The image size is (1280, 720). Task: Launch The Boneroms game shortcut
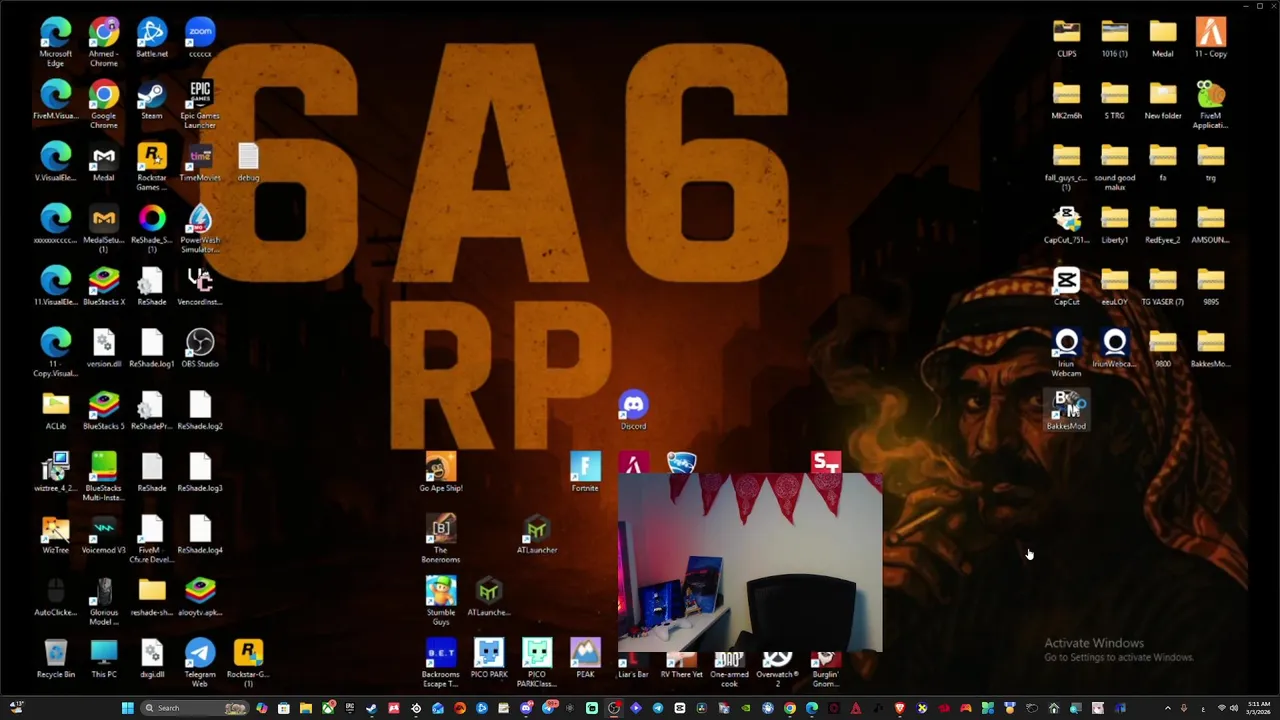[441, 538]
